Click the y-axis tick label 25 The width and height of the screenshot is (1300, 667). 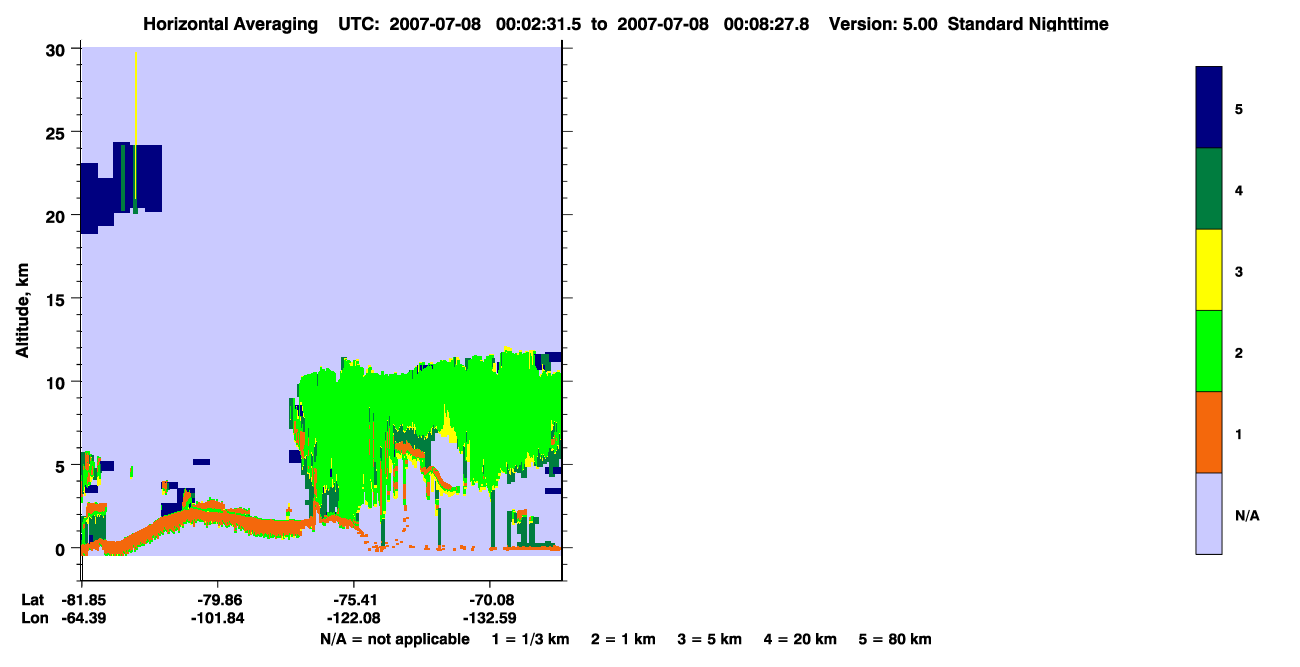click(57, 133)
